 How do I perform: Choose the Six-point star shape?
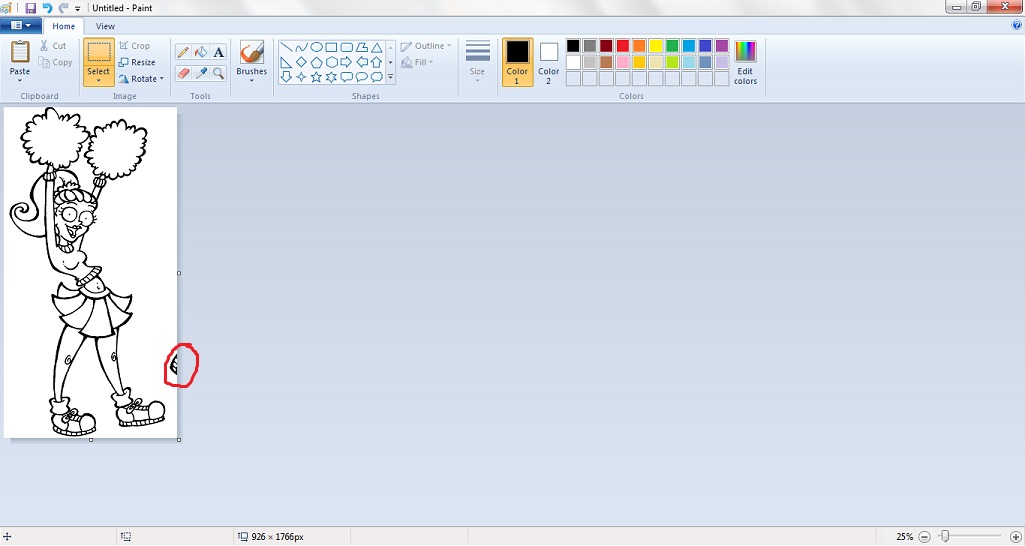[331, 77]
